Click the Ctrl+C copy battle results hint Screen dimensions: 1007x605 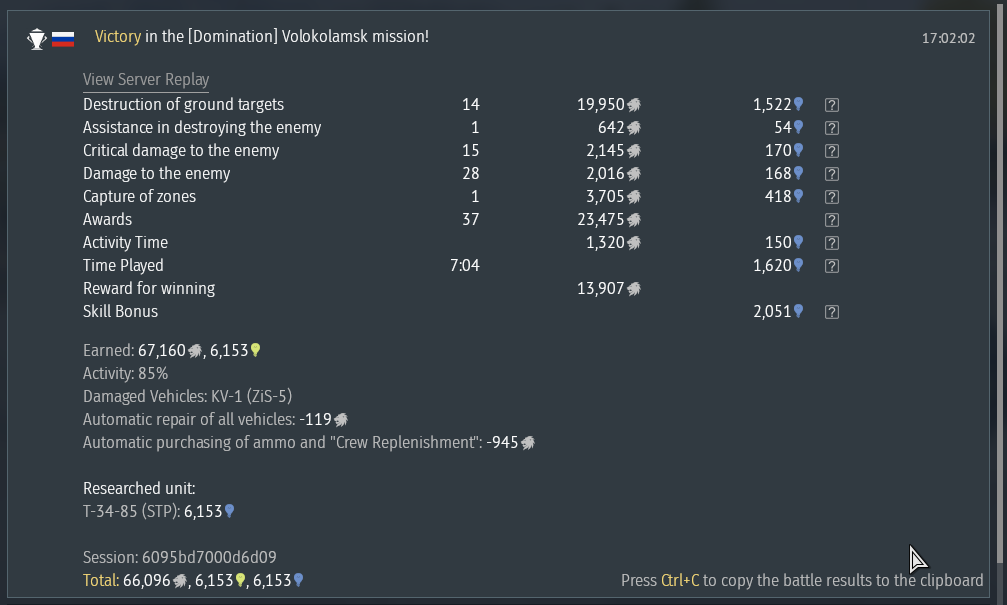pyautogui.click(x=801, y=580)
